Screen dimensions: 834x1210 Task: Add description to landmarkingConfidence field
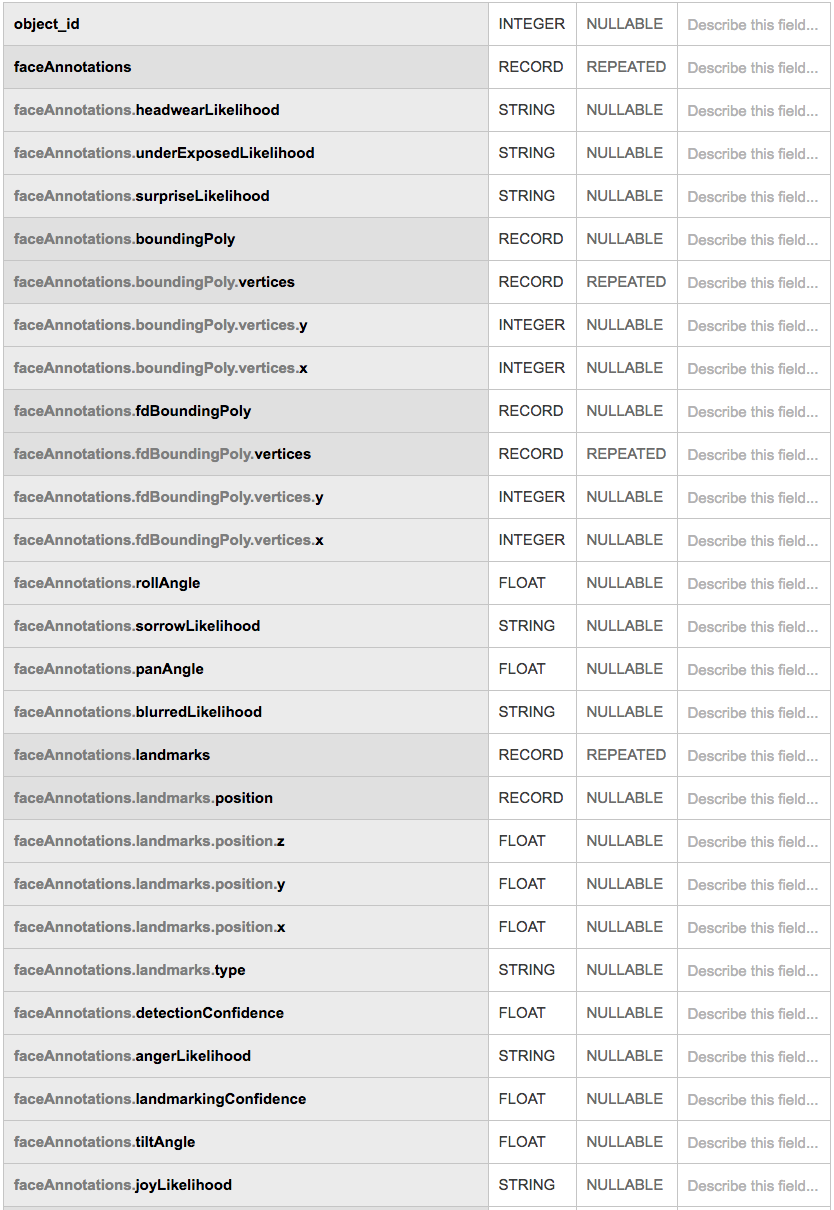[x=752, y=1100]
